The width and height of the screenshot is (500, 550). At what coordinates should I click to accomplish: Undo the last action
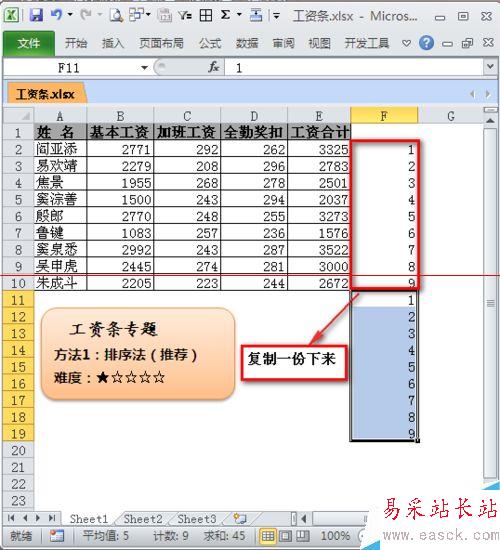click(56, 15)
